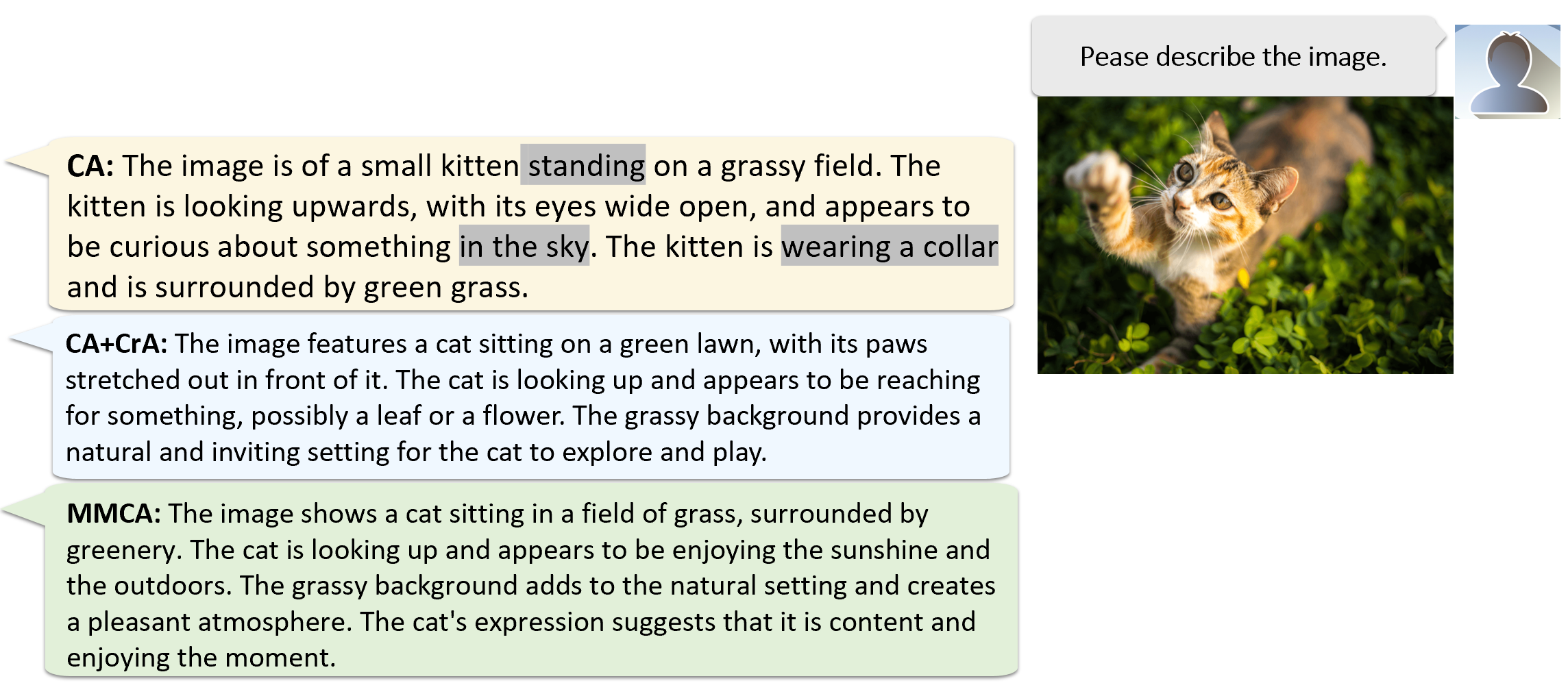Click the "Pease describe the image." message bubble
Viewport: 1568px width, 683px height.
[x=1232, y=57]
